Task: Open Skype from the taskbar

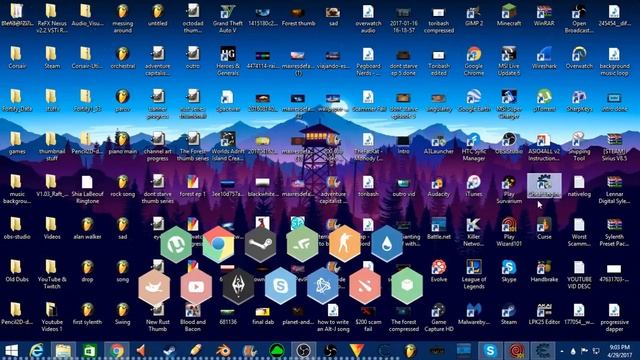Action: tap(490, 350)
